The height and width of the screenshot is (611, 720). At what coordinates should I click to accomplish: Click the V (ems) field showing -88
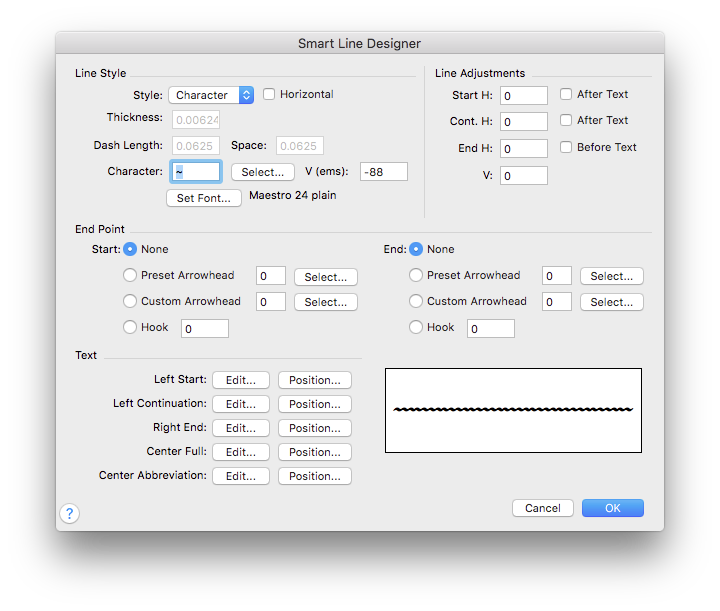point(384,172)
